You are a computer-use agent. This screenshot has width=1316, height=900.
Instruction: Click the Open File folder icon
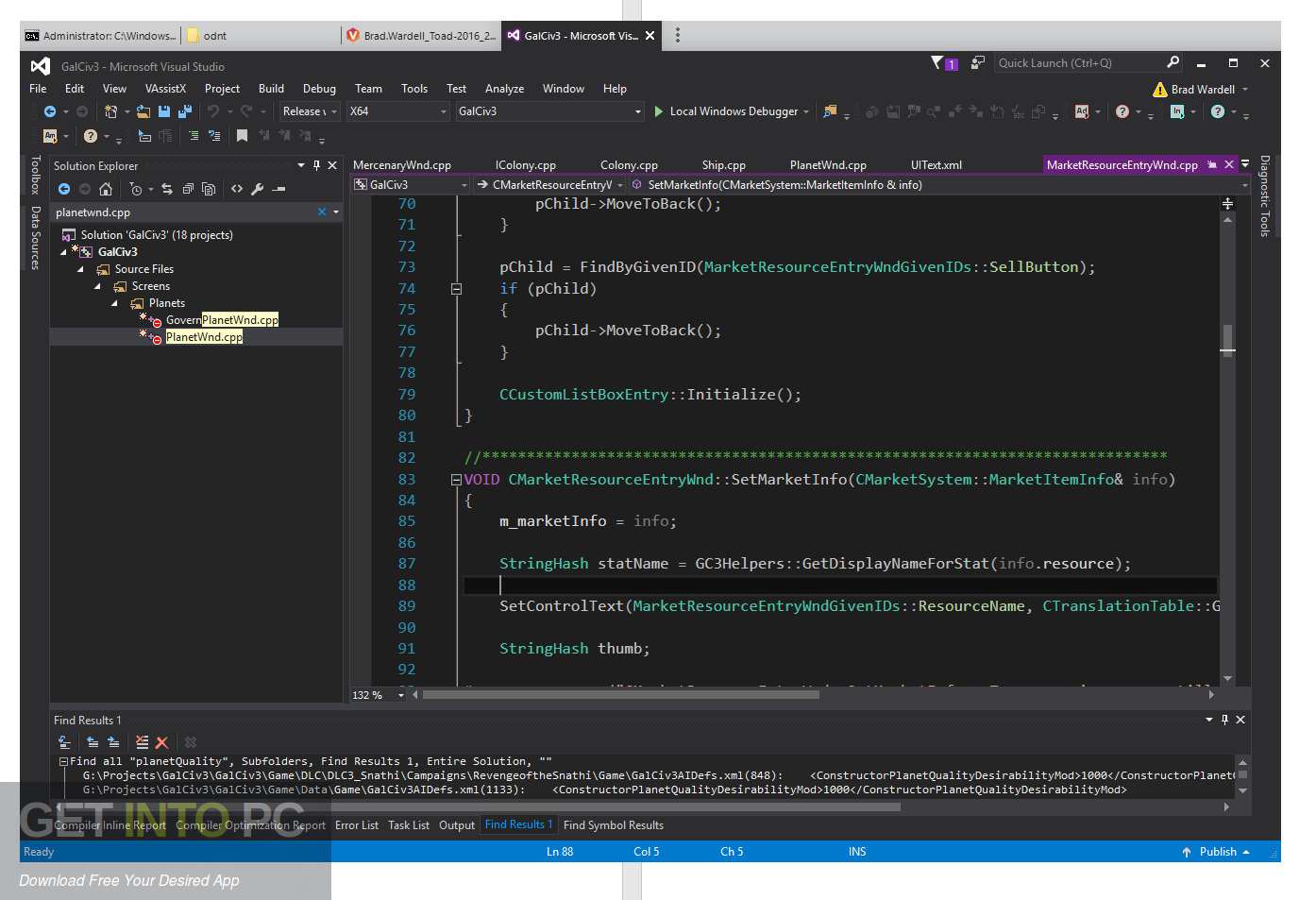pos(143,111)
